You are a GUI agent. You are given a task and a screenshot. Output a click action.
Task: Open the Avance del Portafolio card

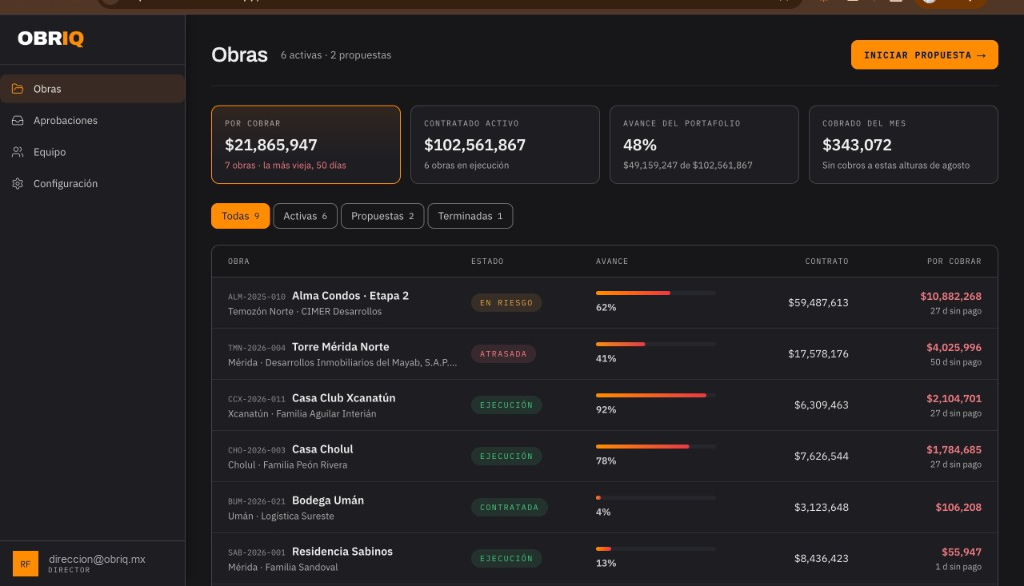pyautogui.click(x=704, y=144)
